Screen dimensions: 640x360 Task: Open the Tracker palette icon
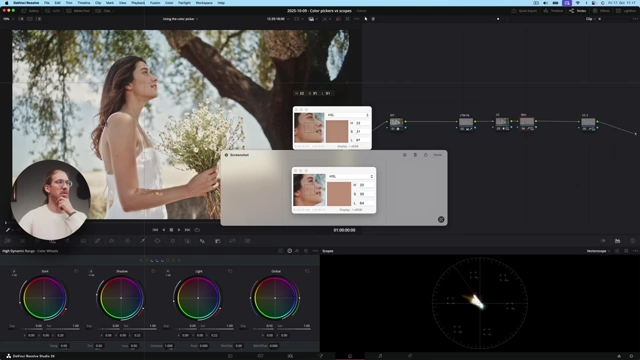(172, 241)
